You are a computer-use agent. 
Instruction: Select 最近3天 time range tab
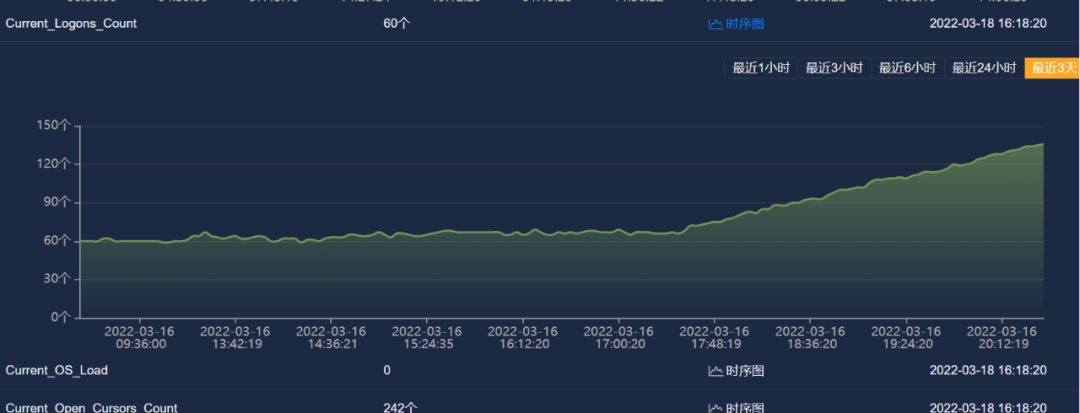(x=1052, y=68)
